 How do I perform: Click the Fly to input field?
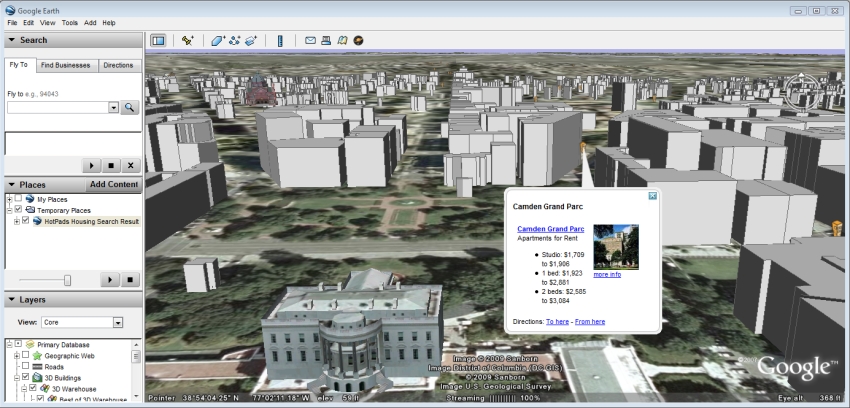coord(58,107)
